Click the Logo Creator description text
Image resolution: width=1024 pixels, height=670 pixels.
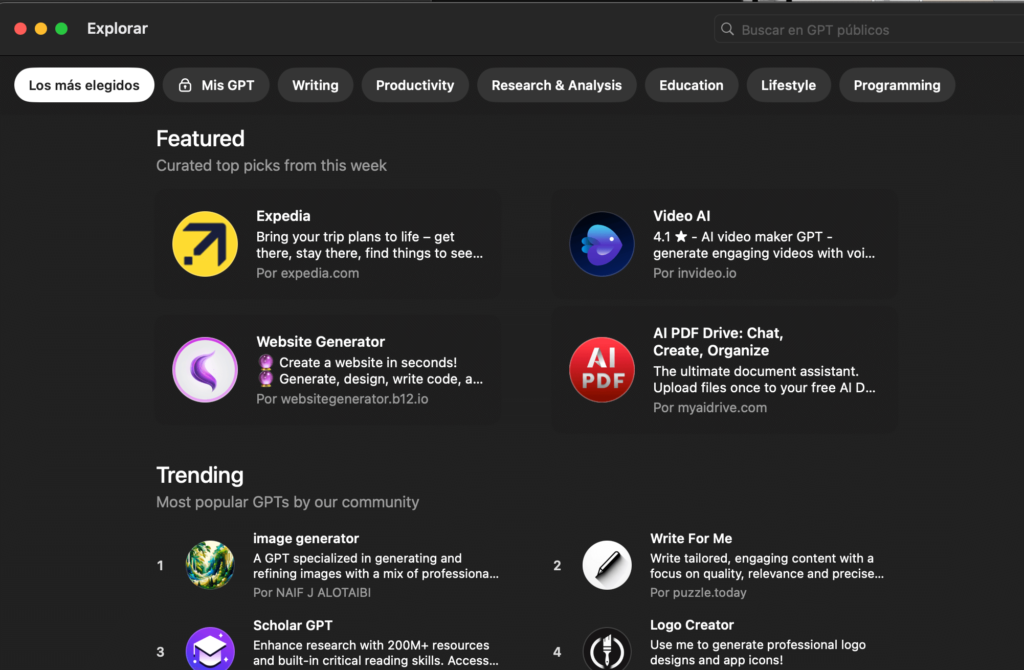758,652
